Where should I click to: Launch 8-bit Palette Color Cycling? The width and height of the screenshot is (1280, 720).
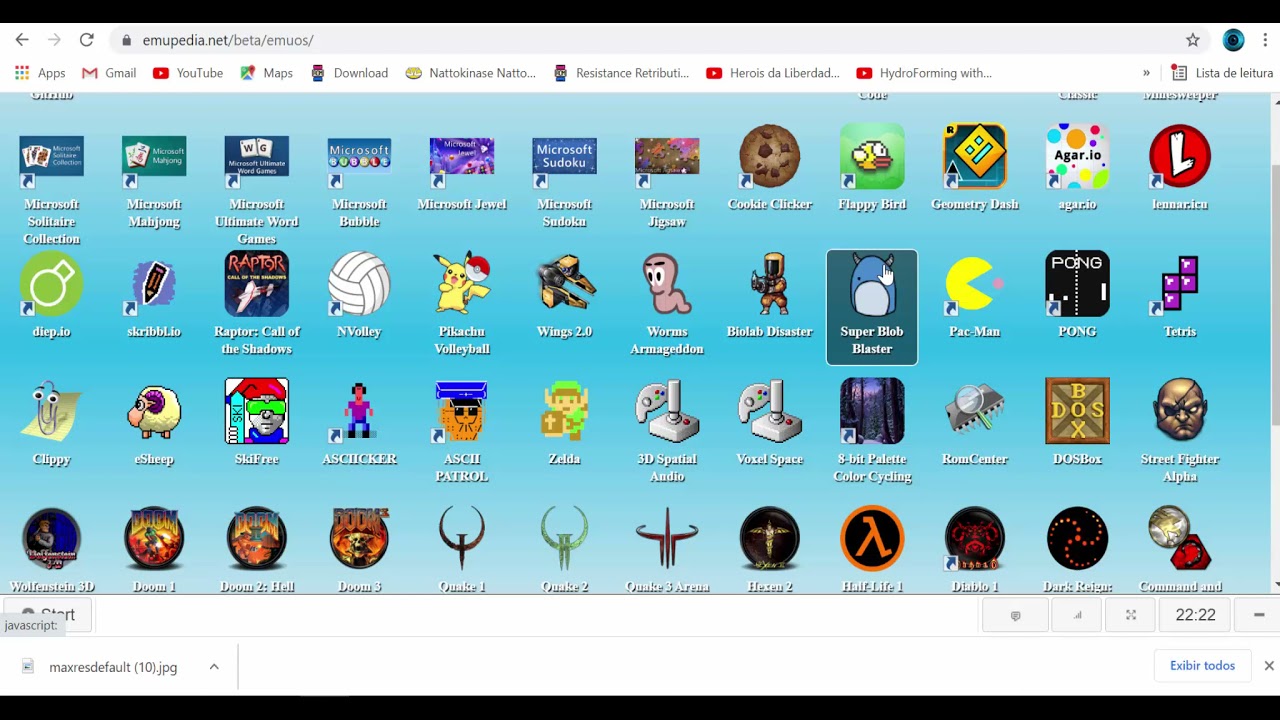tap(872, 412)
